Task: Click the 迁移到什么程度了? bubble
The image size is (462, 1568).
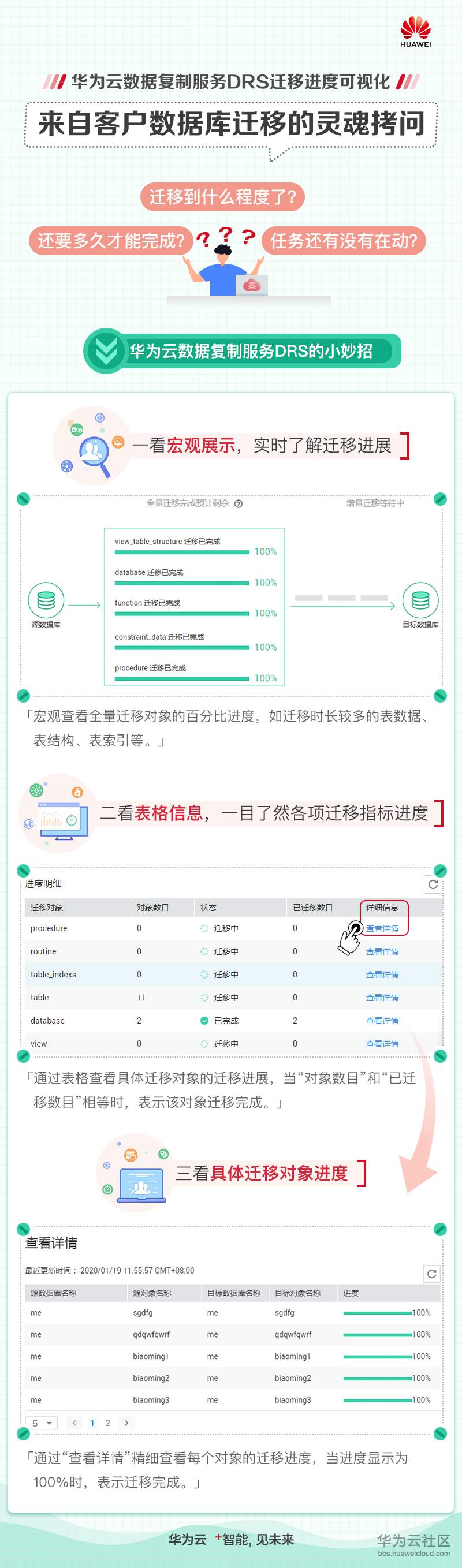Action: point(222,197)
